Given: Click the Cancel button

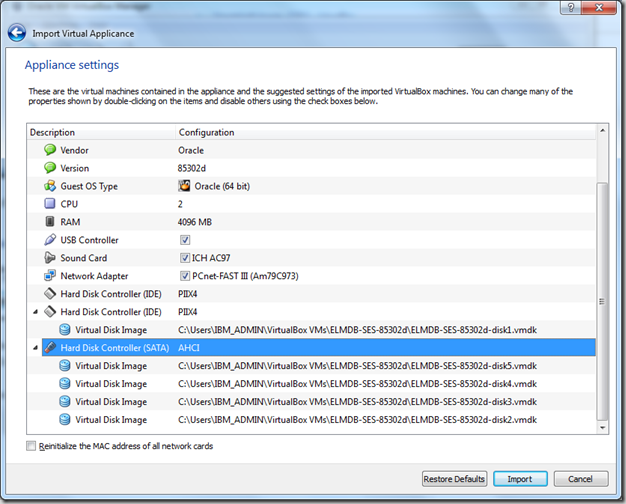Looking at the screenshot, I should coord(581,479).
